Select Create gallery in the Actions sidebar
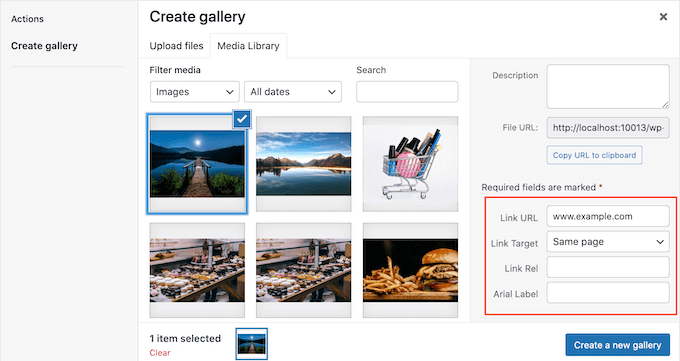The height and width of the screenshot is (361, 680). [44, 46]
